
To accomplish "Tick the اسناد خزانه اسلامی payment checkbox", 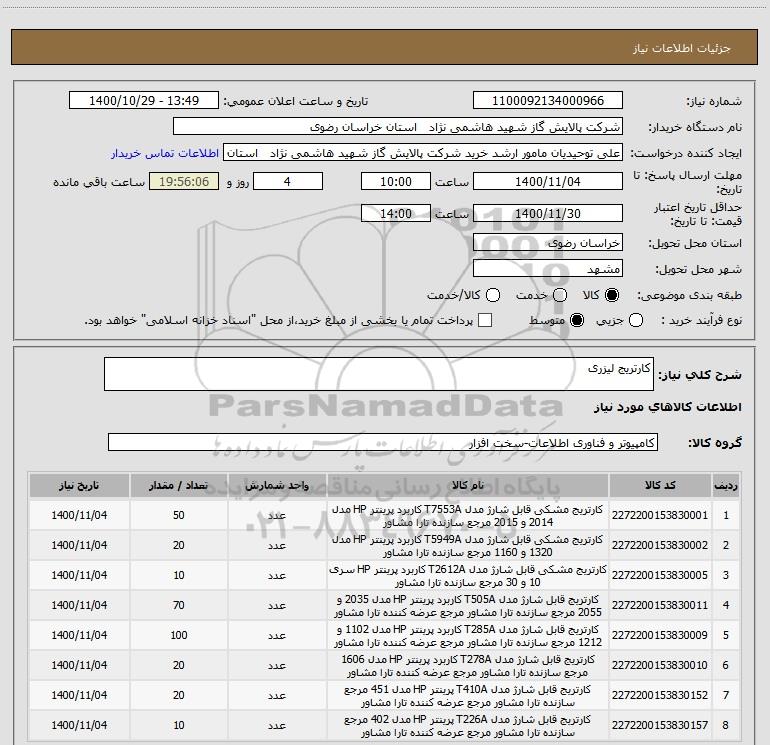I will (x=485, y=321).
